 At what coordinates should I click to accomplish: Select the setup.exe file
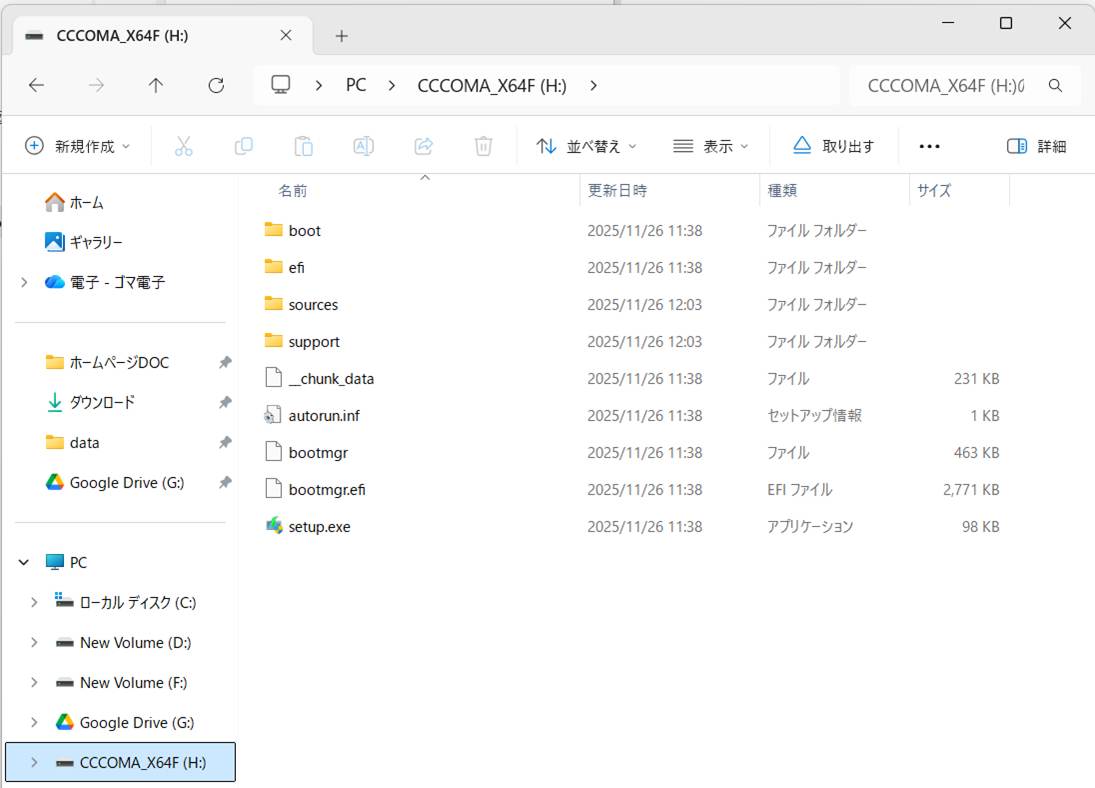click(x=319, y=526)
